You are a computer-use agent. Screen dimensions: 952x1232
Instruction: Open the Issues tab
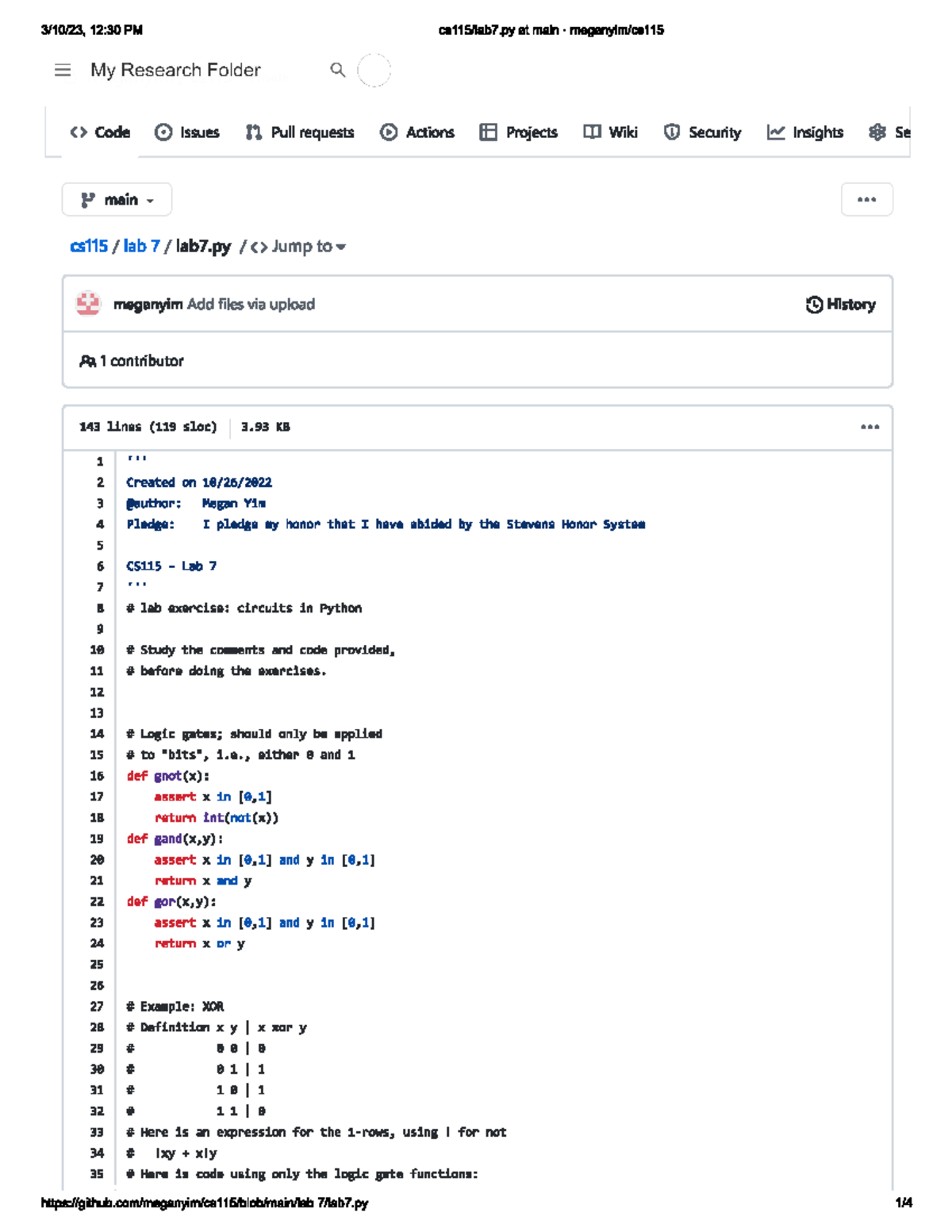pyautogui.click(x=187, y=132)
